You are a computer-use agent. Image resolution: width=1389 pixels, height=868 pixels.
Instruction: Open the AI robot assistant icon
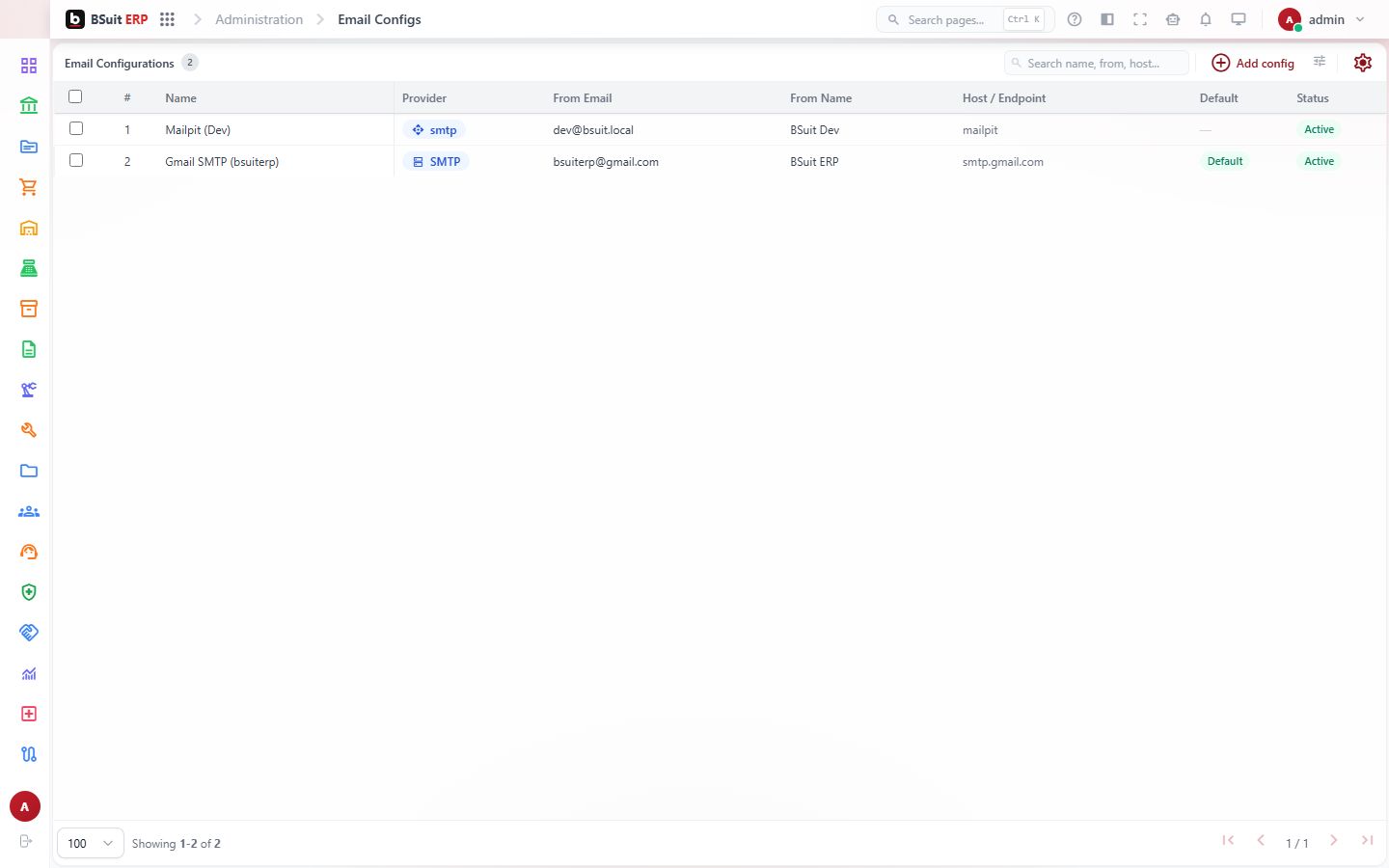click(1173, 19)
